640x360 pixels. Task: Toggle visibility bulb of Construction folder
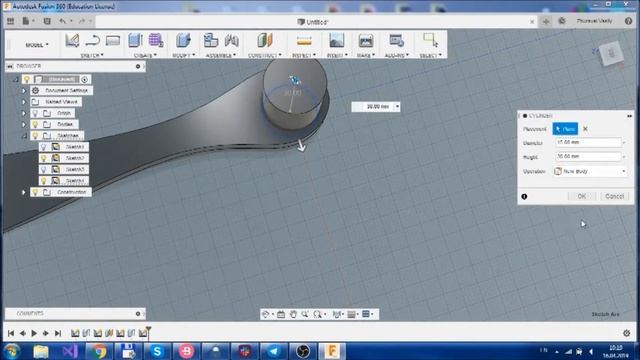pyautogui.click(x=35, y=192)
